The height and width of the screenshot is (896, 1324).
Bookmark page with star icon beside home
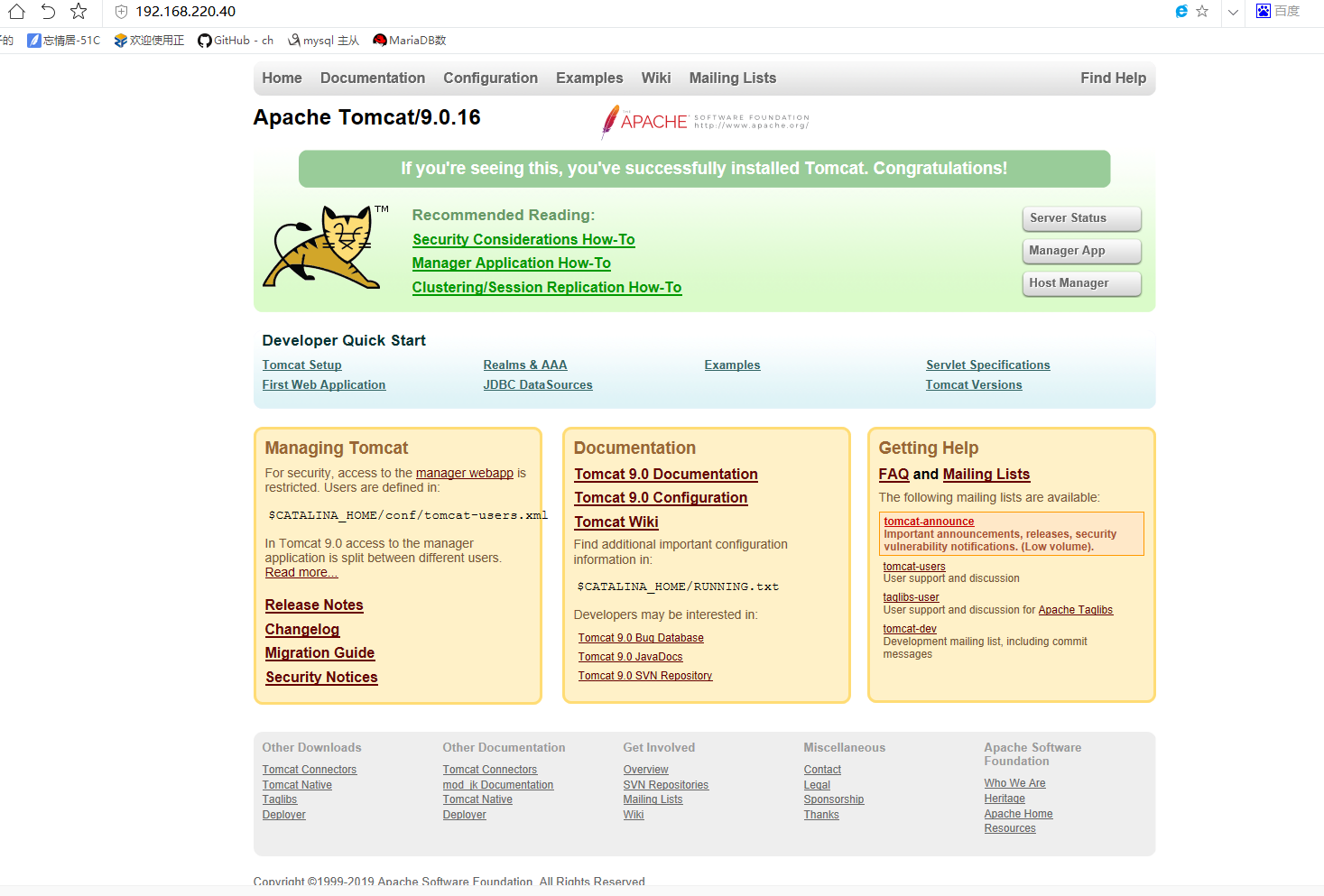(x=79, y=12)
